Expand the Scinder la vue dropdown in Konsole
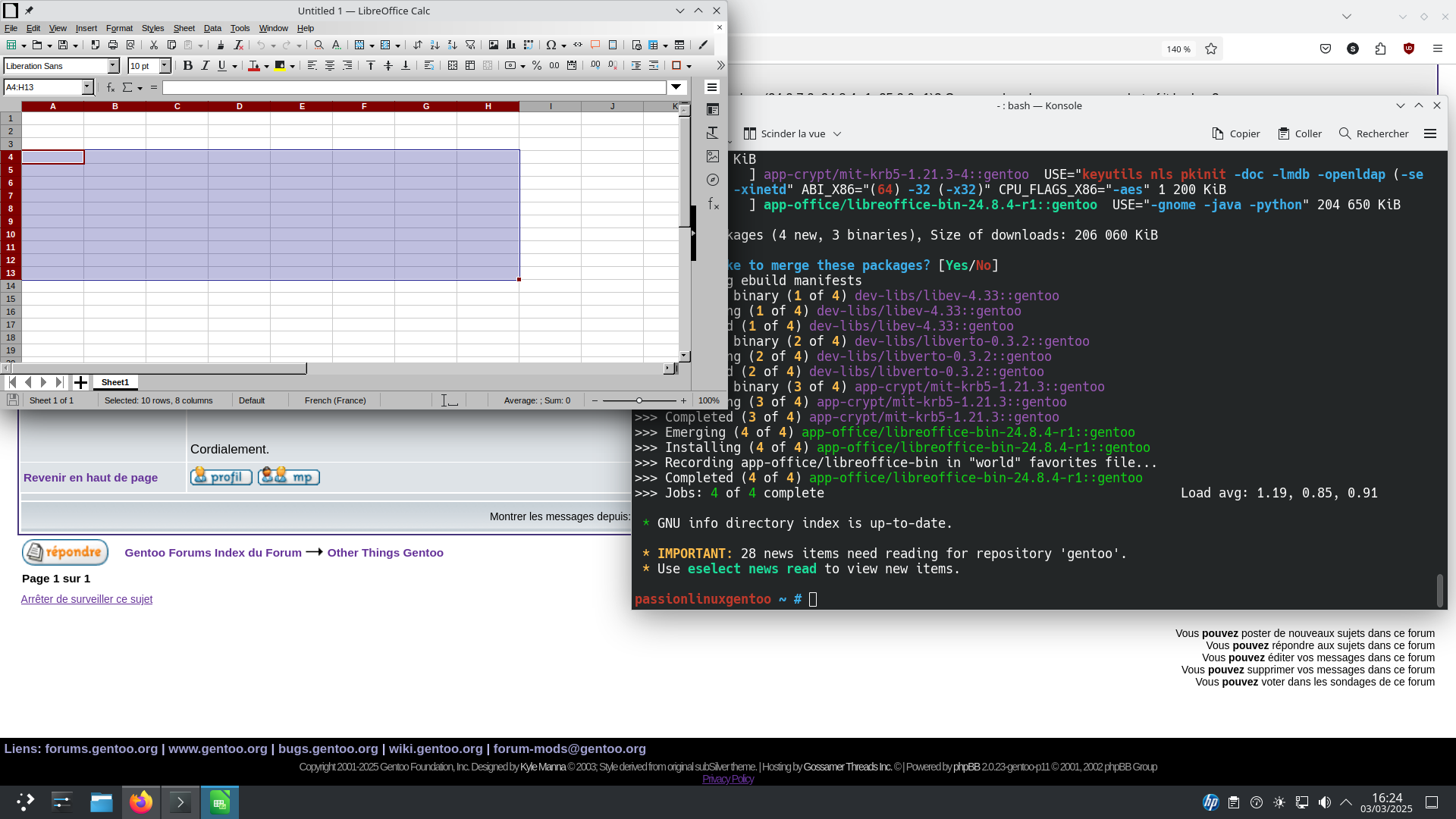The width and height of the screenshot is (1456, 819). click(837, 134)
